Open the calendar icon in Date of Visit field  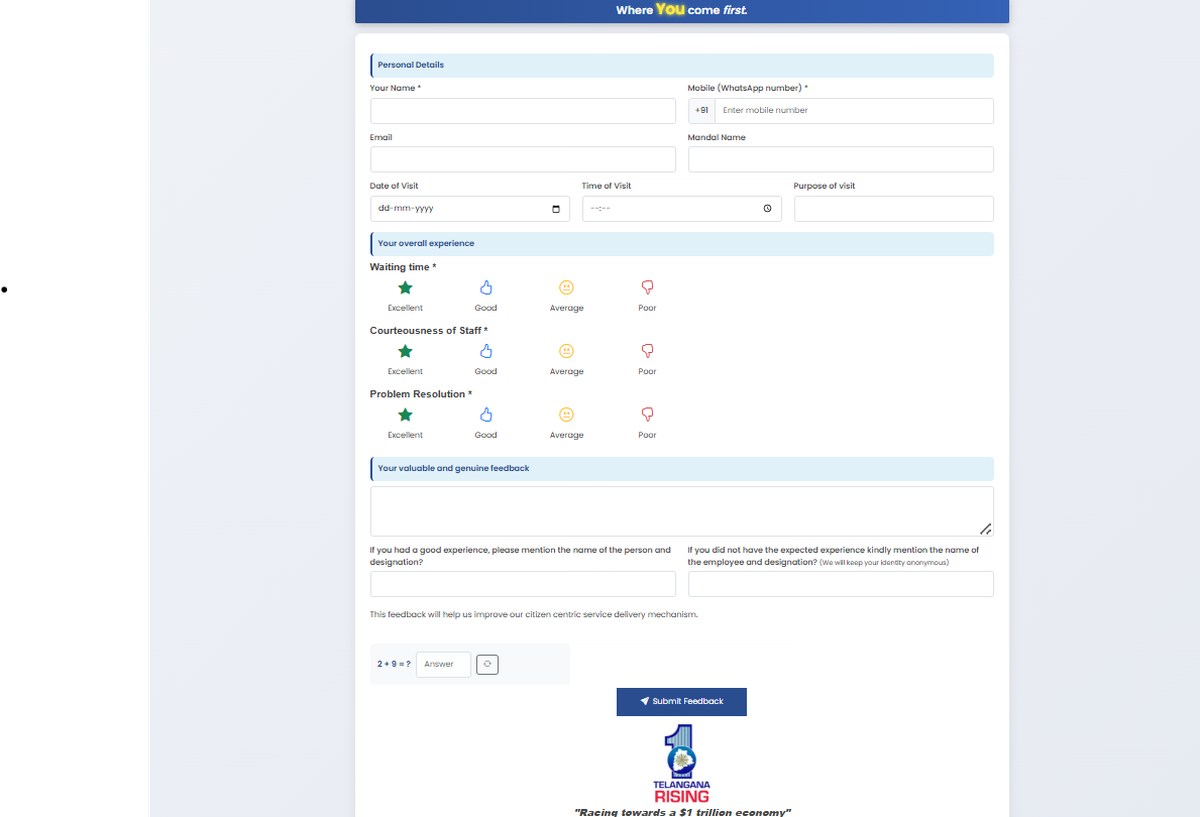coord(556,208)
